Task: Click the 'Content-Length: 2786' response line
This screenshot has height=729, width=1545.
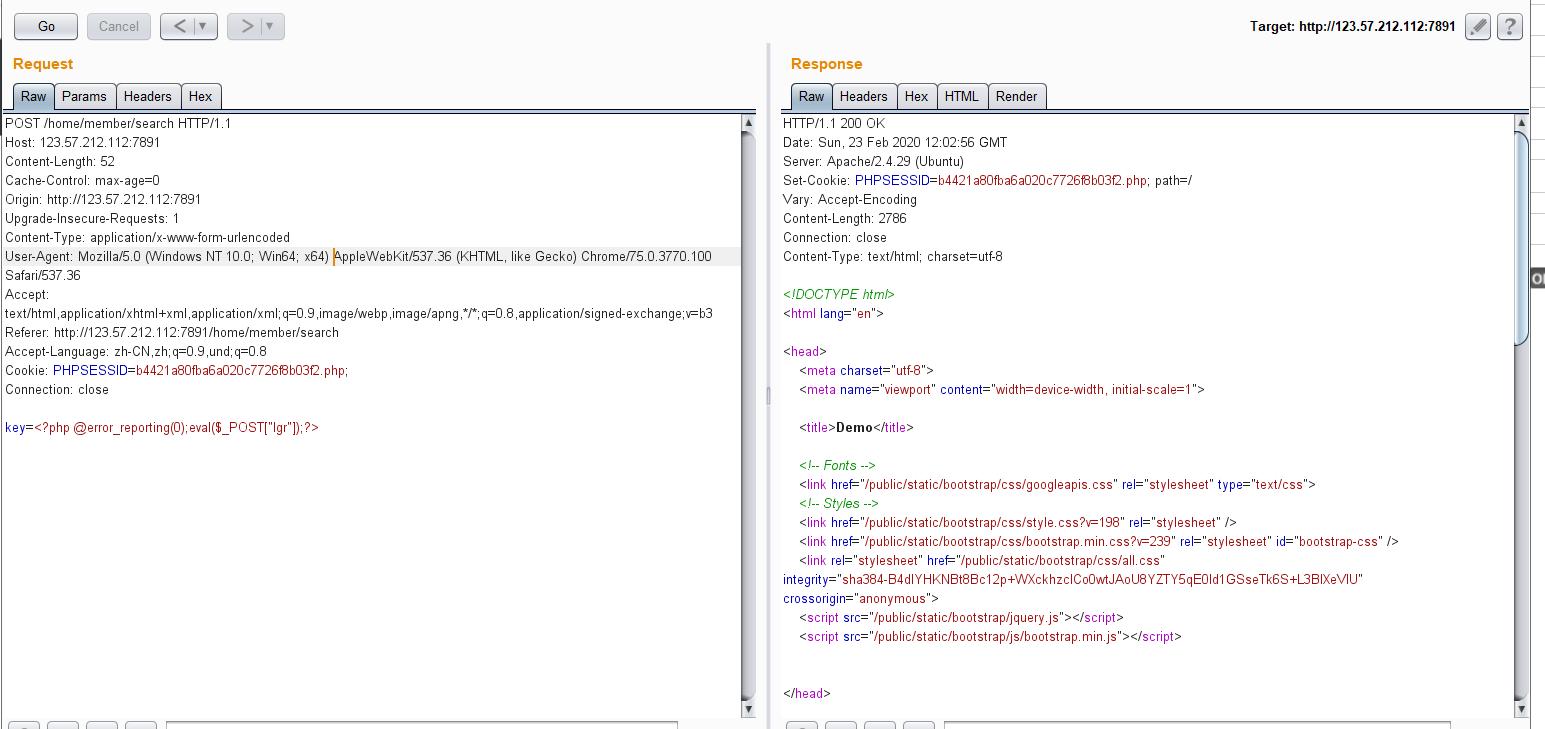Action: [x=845, y=219]
